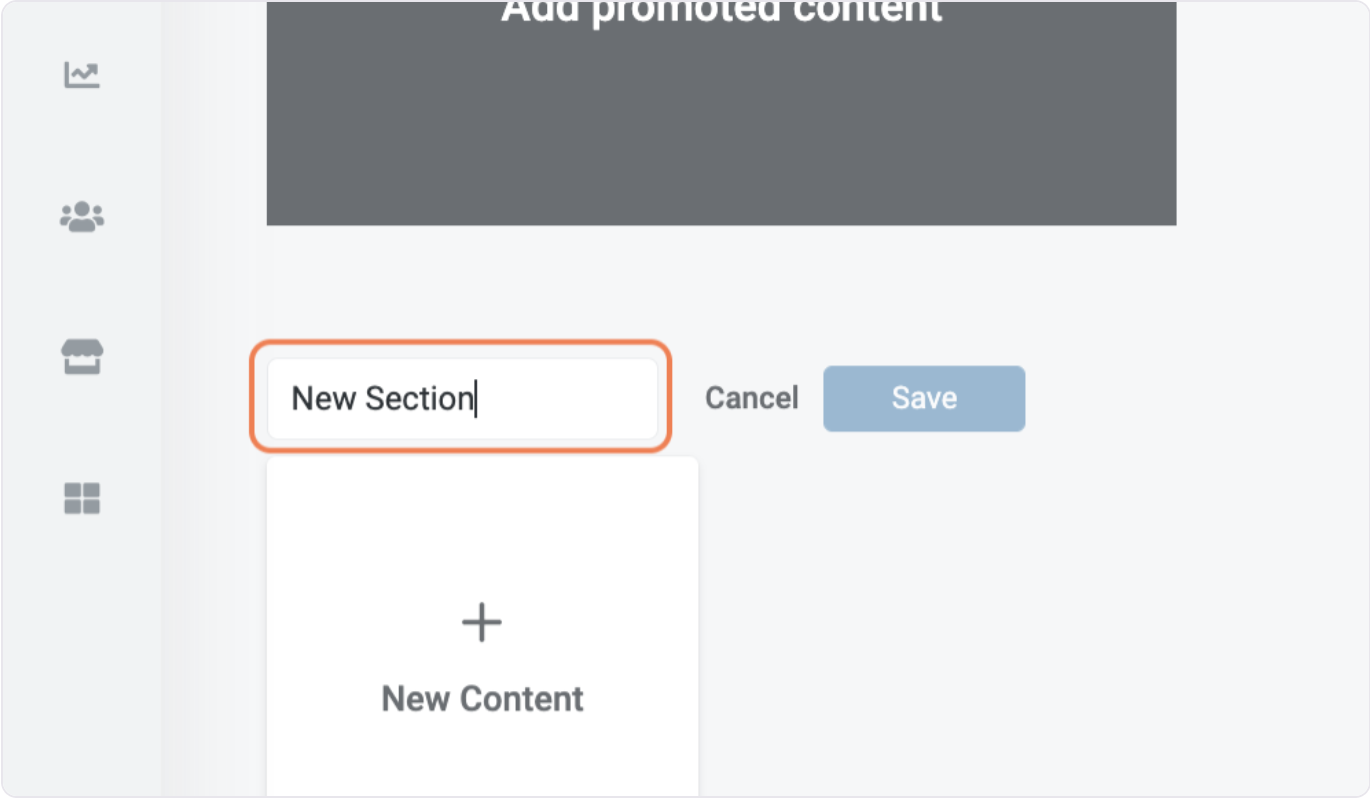Save the New Section title

[923, 398]
